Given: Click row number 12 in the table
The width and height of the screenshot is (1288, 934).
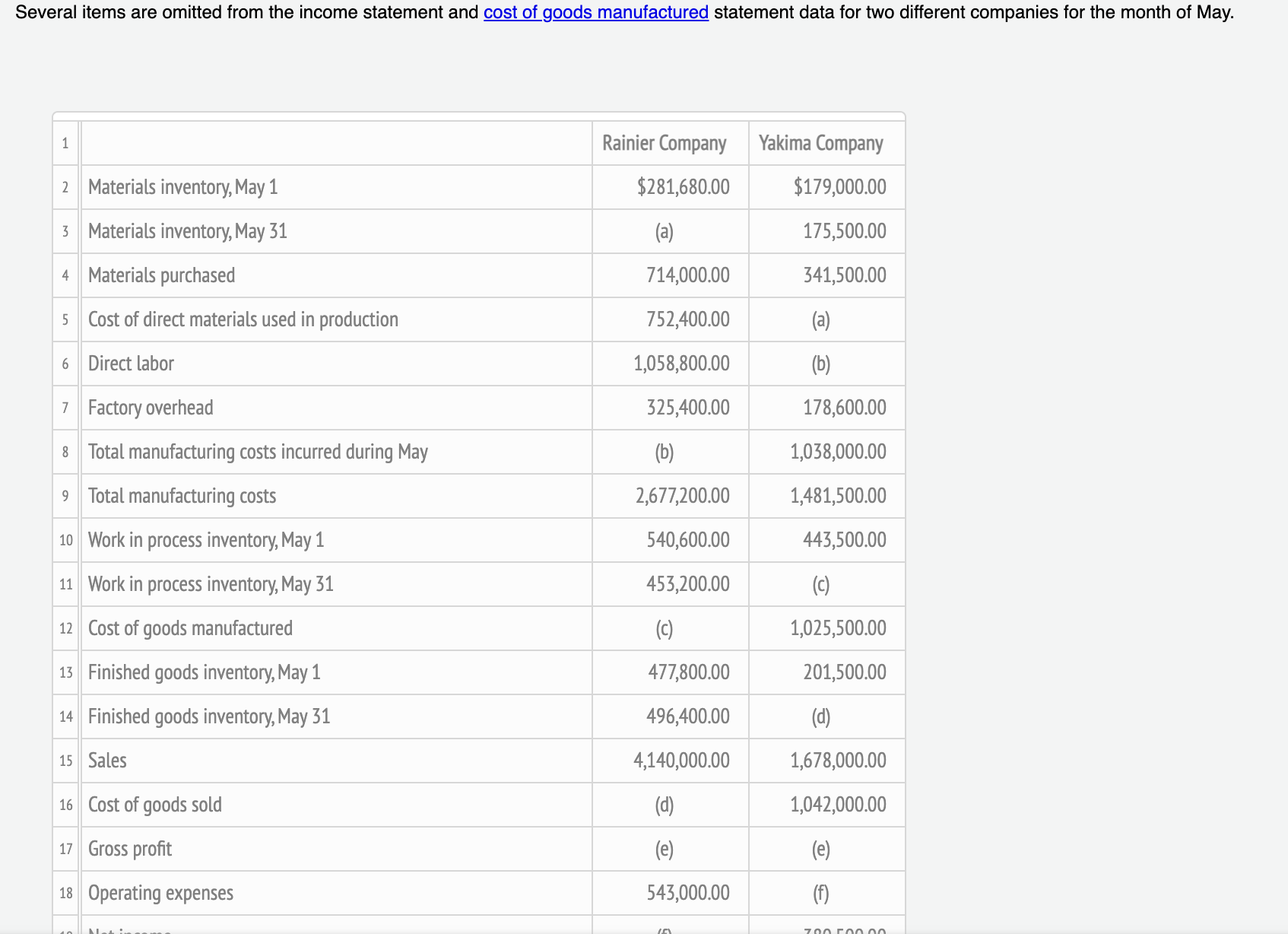Looking at the screenshot, I should coord(66,628).
